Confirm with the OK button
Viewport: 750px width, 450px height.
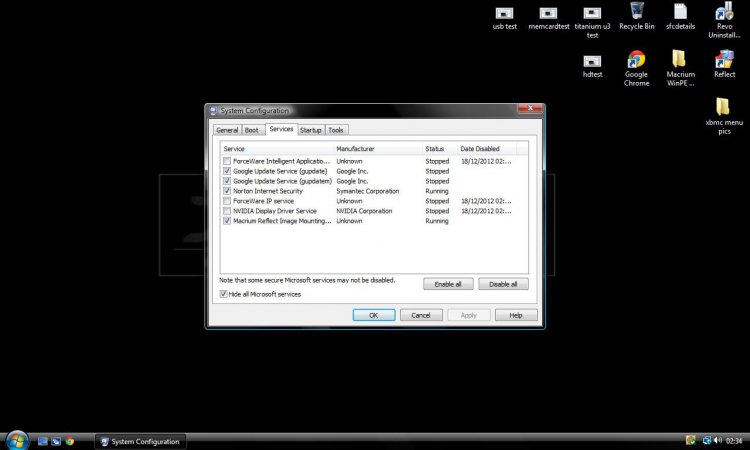tap(374, 315)
